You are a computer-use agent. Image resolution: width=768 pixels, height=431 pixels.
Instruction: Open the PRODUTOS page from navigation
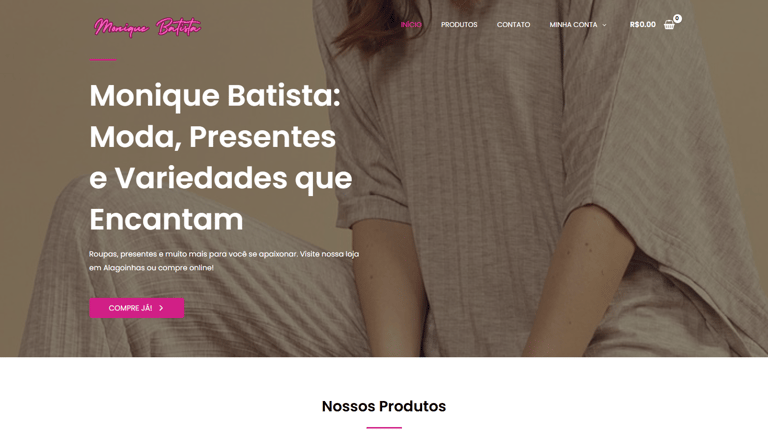(x=459, y=24)
